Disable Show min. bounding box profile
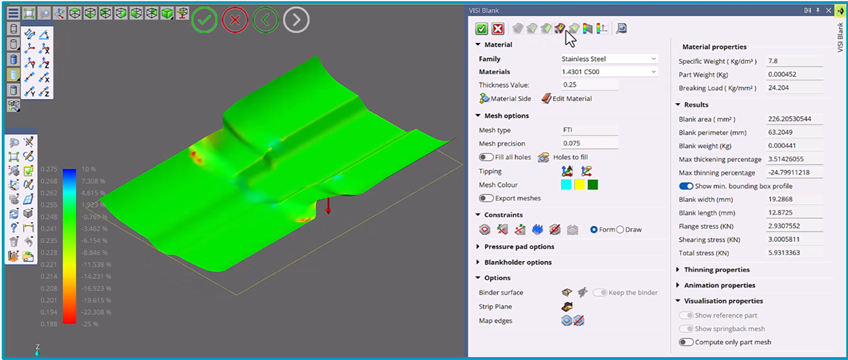The image size is (848, 360). click(686, 186)
